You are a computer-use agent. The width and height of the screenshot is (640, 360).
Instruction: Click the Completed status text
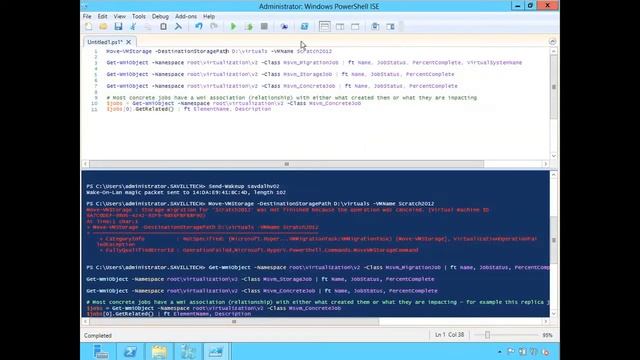click(x=98, y=336)
